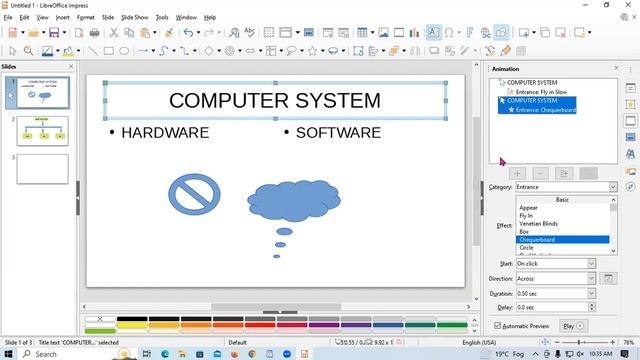640x360 pixels.
Task: Open the Properties sidebar deck icon
Action: click(630, 88)
